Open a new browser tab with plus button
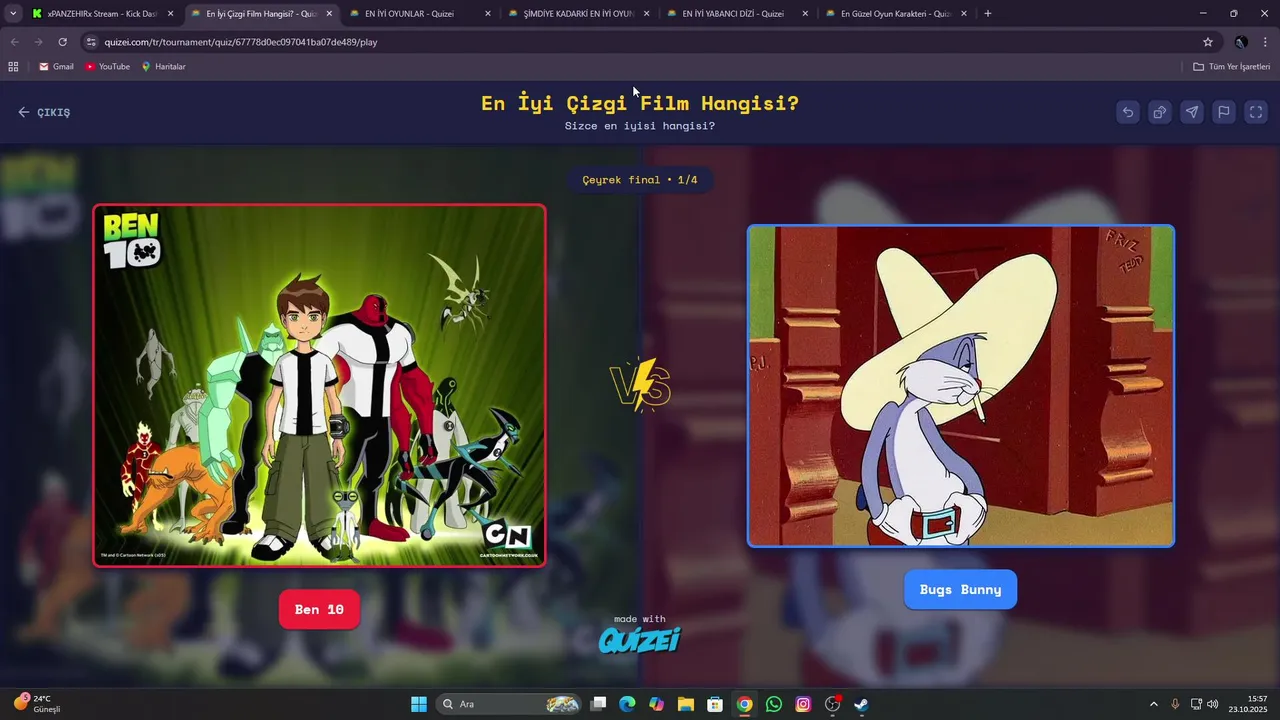Screen dimensions: 1280x720 coord(988,14)
